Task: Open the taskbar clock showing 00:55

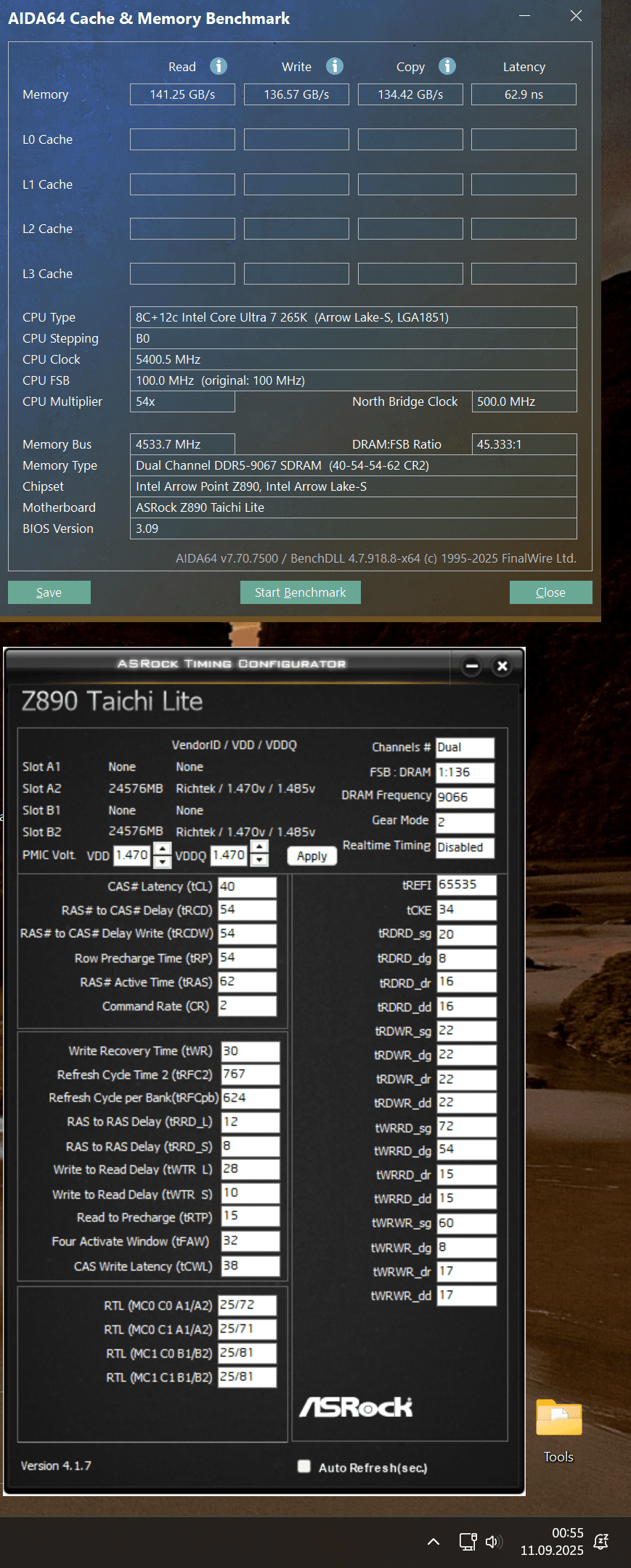Action: 552,1541
